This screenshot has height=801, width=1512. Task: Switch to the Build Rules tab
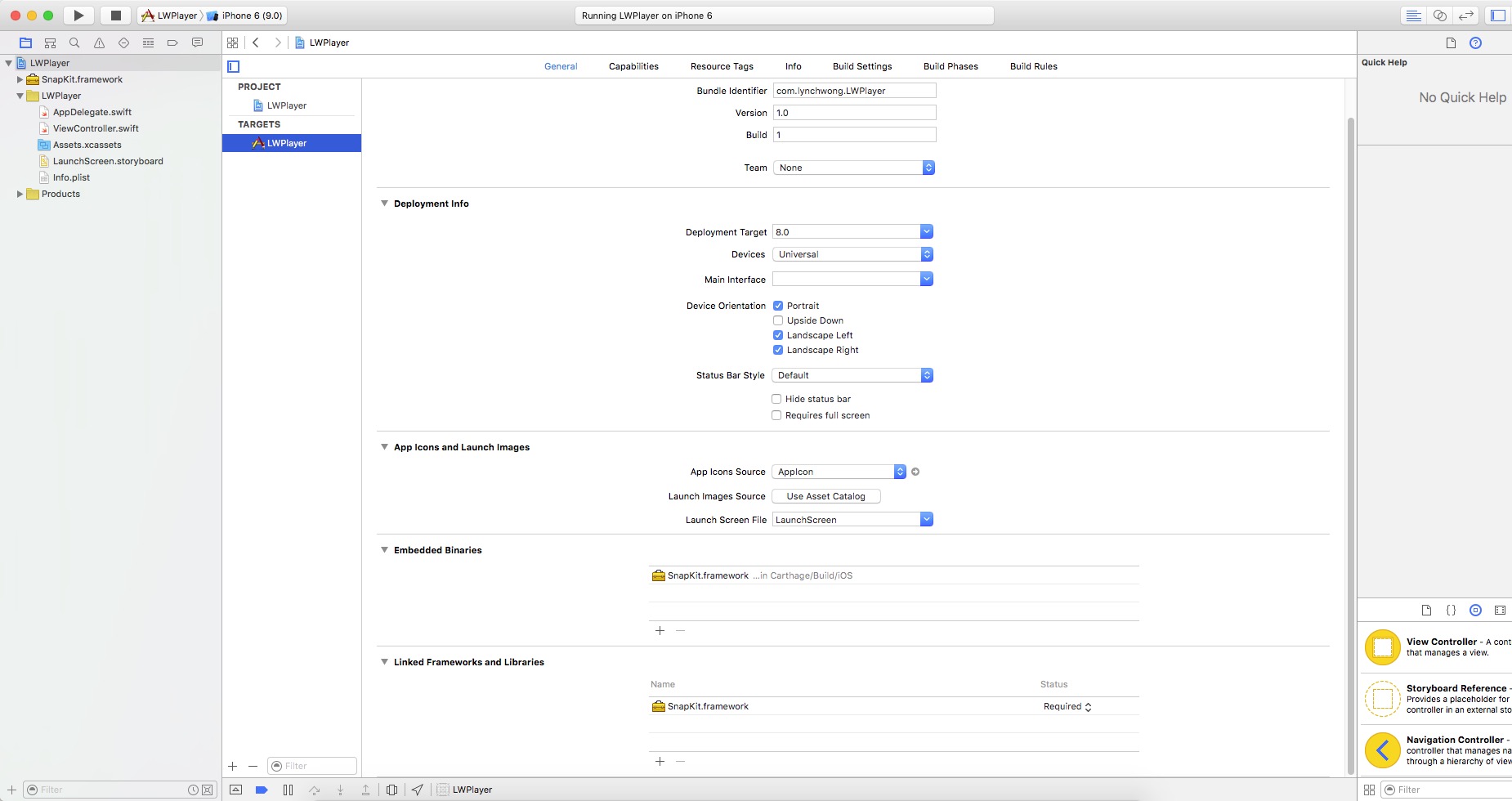1033,66
